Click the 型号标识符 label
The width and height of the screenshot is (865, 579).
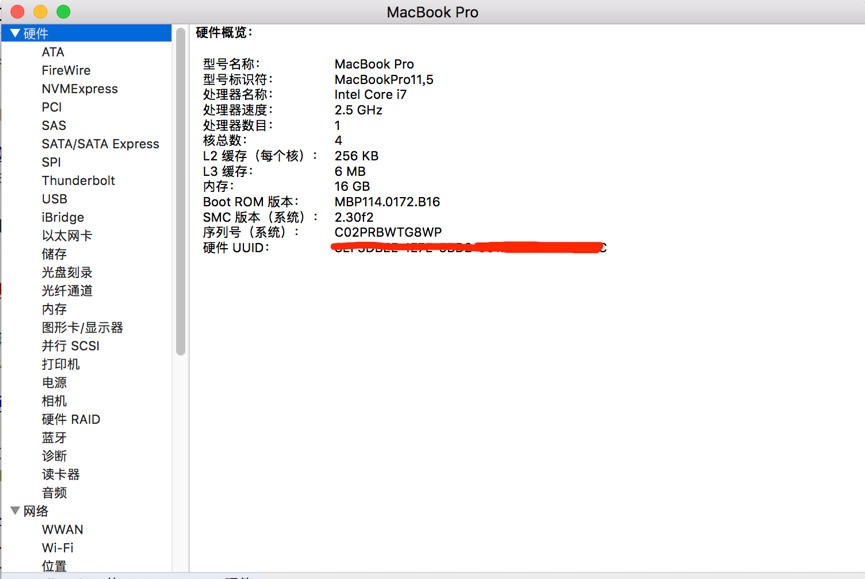pyautogui.click(x=238, y=79)
